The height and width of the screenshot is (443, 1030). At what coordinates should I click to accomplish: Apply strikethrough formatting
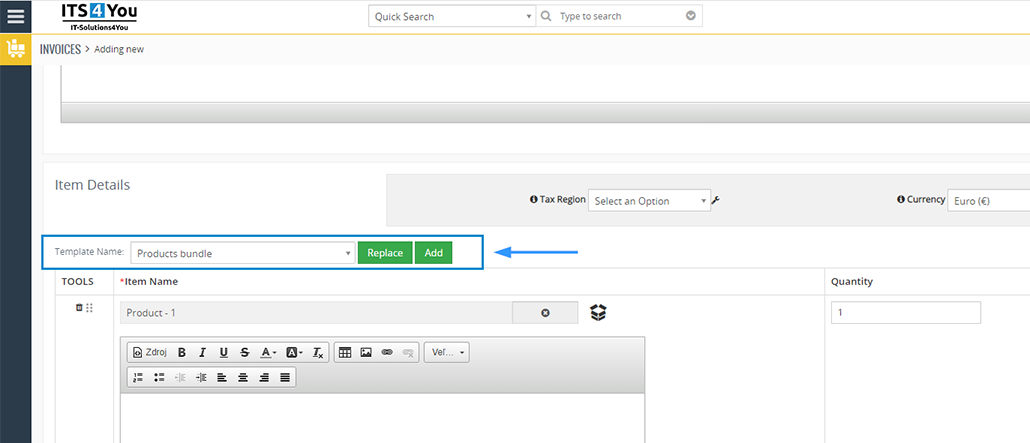[244, 353]
